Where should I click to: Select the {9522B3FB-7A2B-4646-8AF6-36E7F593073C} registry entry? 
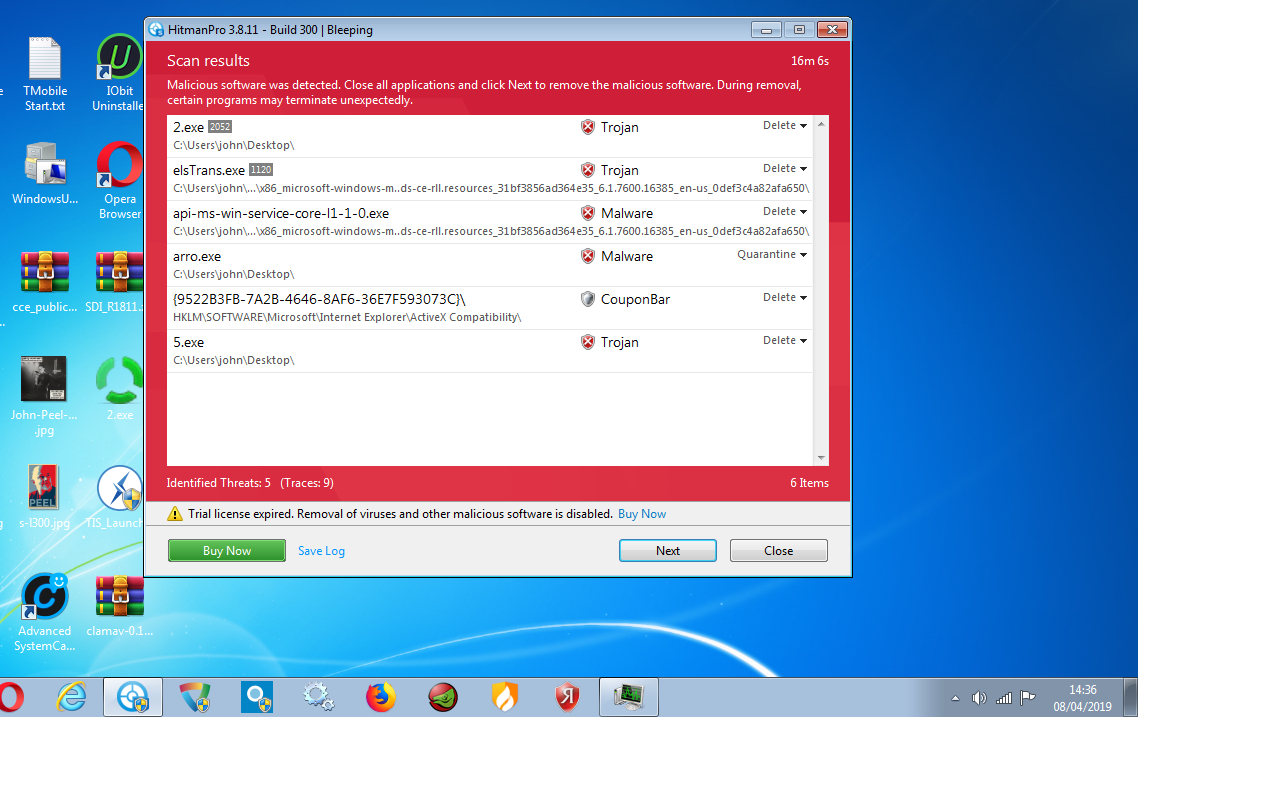click(x=319, y=299)
